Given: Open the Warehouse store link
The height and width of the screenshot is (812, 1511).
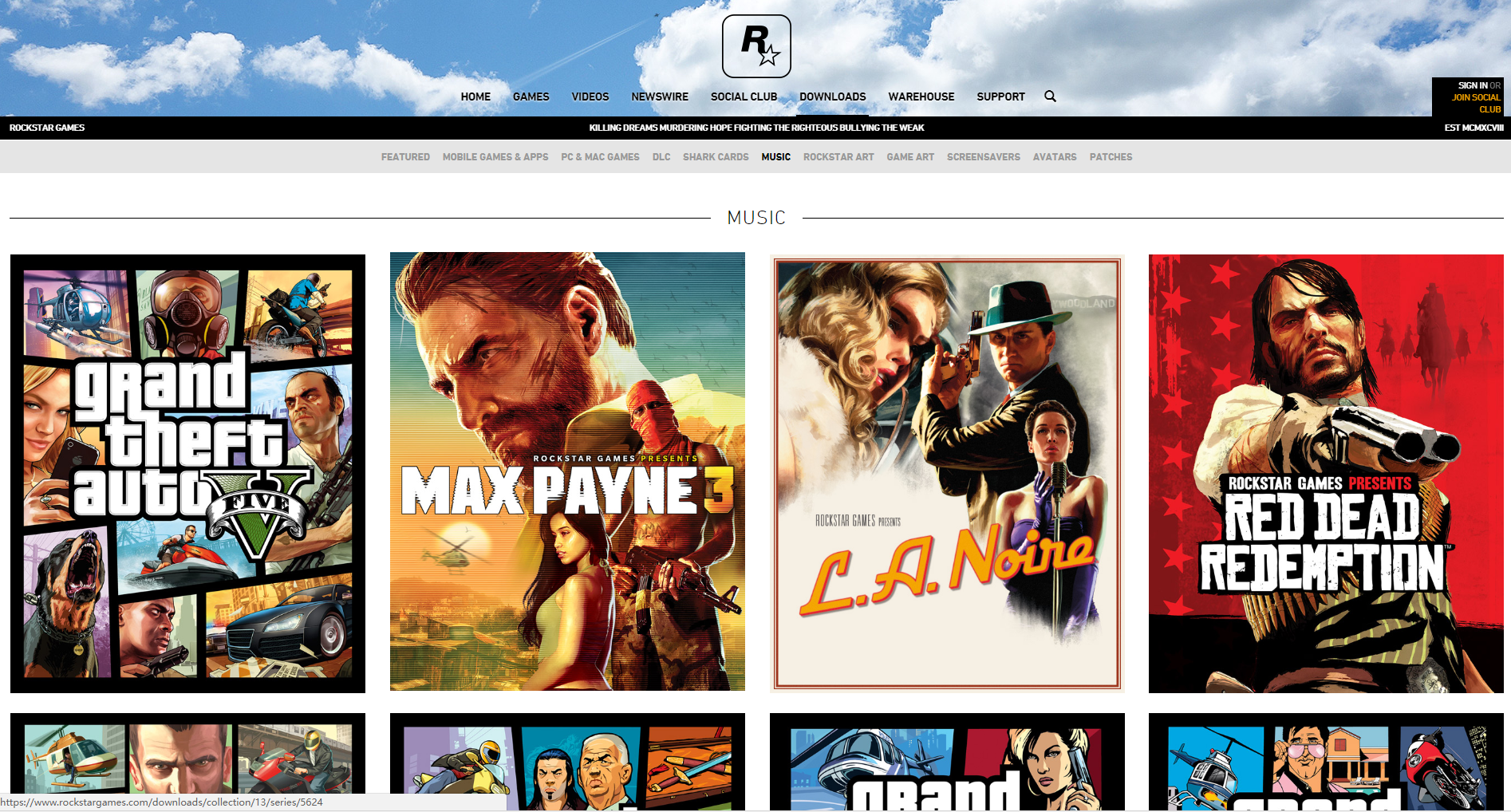Looking at the screenshot, I should click(921, 97).
